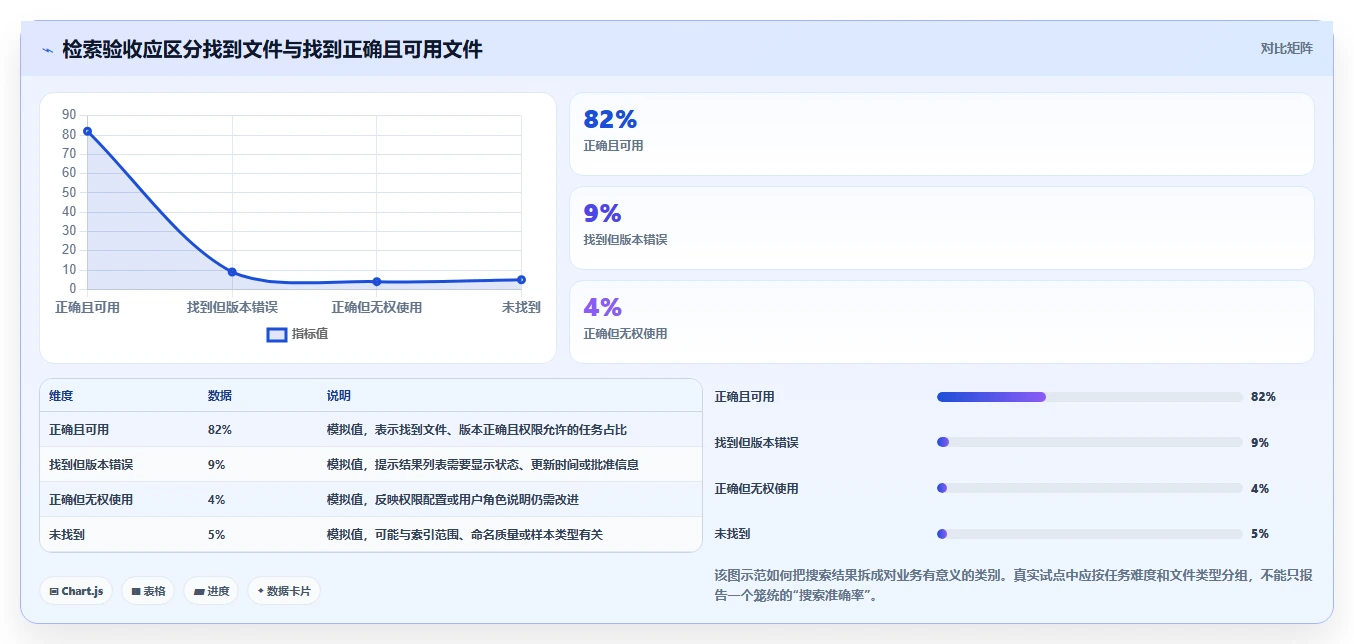The width and height of the screenshot is (1354, 644).
Task: Click the Chart.js tag
Action: (77, 591)
